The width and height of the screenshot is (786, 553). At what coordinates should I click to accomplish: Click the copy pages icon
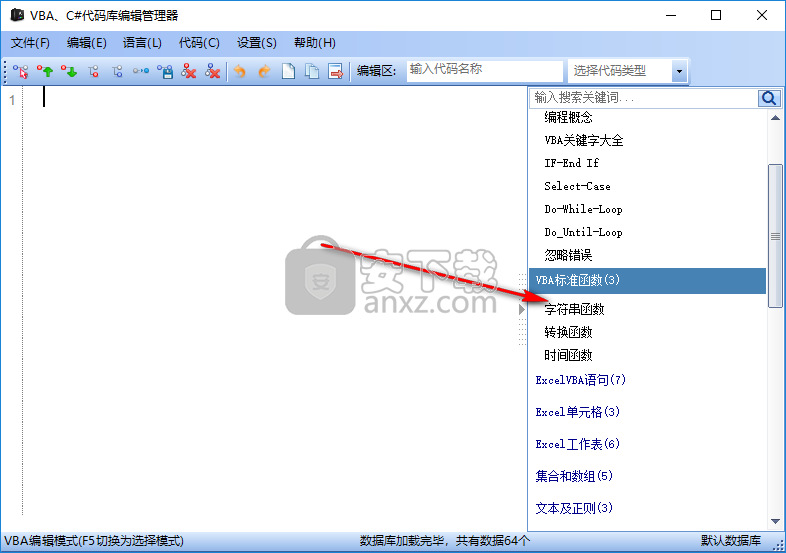pos(312,72)
